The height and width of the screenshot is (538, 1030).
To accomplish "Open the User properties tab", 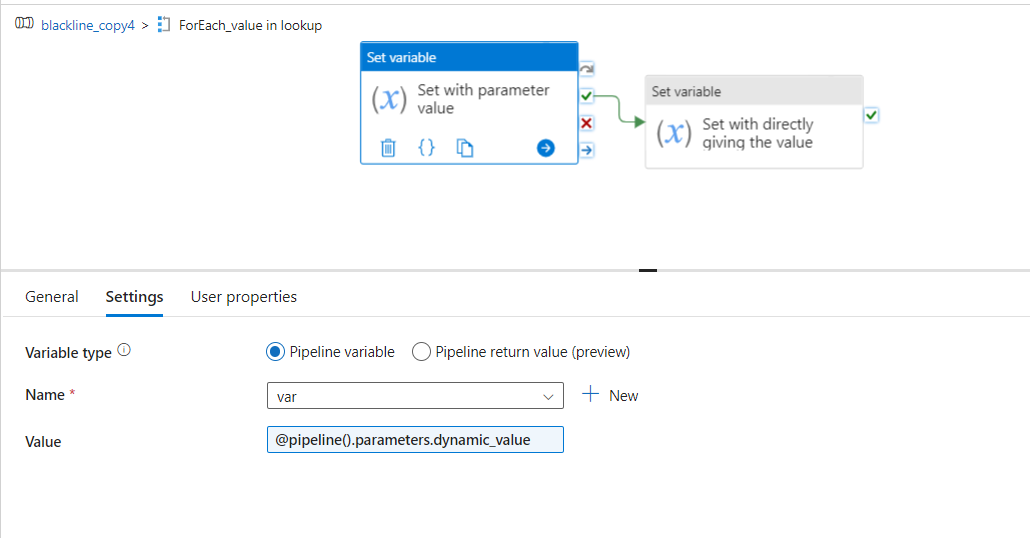I will [244, 297].
